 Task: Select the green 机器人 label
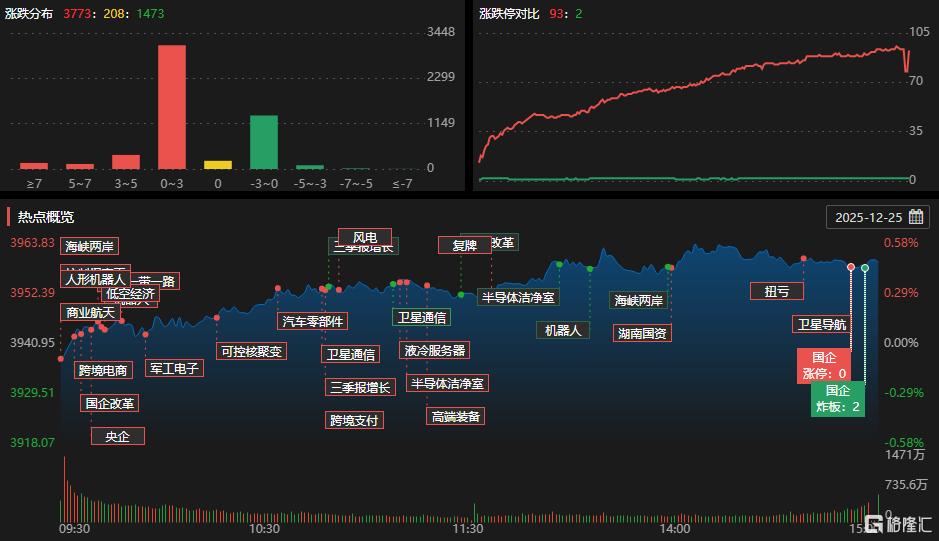pos(563,330)
